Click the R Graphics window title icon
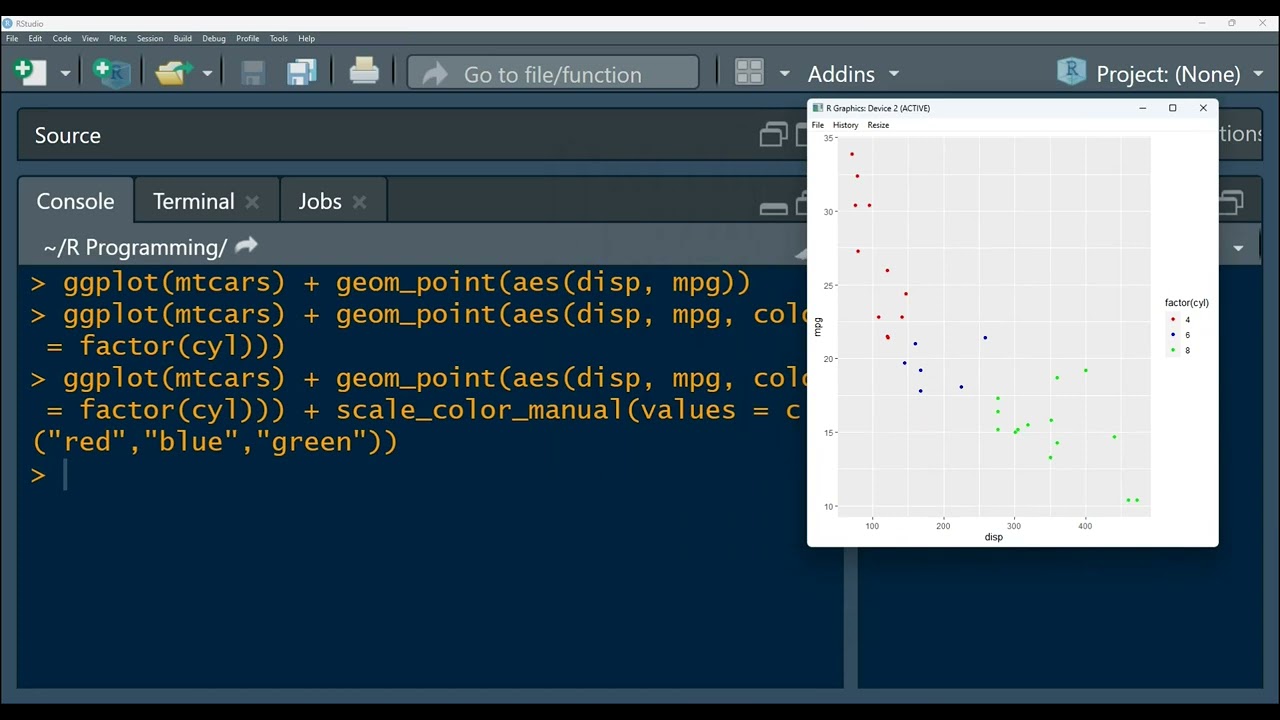Viewport: 1280px width, 720px height. click(x=818, y=108)
